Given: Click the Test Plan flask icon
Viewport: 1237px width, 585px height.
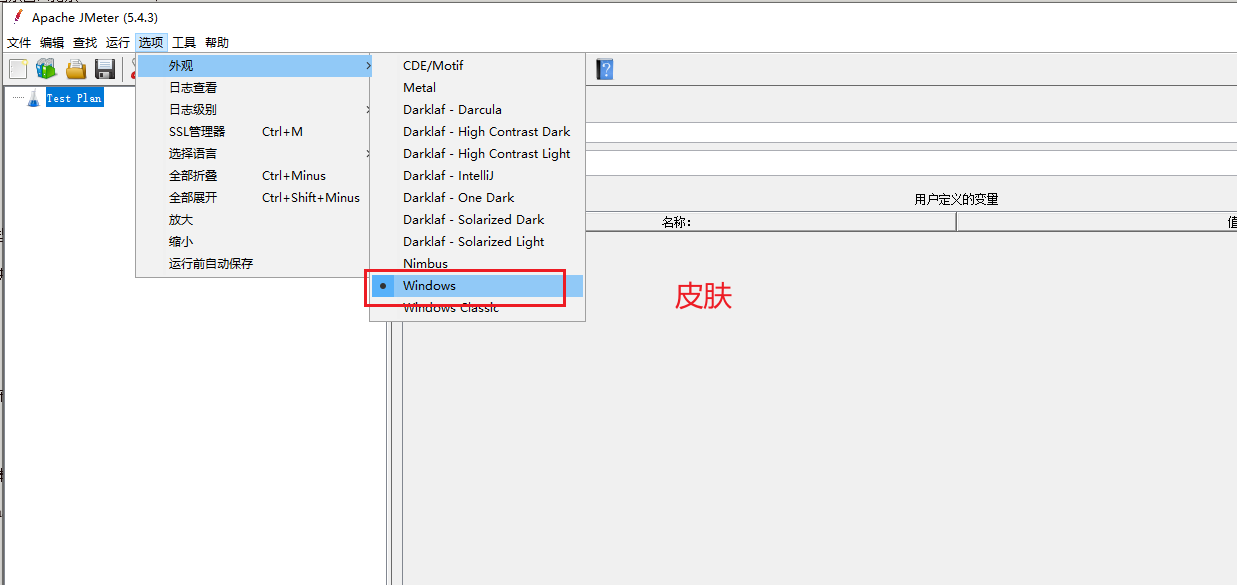Looking at the screenshot, I should 34,98.
